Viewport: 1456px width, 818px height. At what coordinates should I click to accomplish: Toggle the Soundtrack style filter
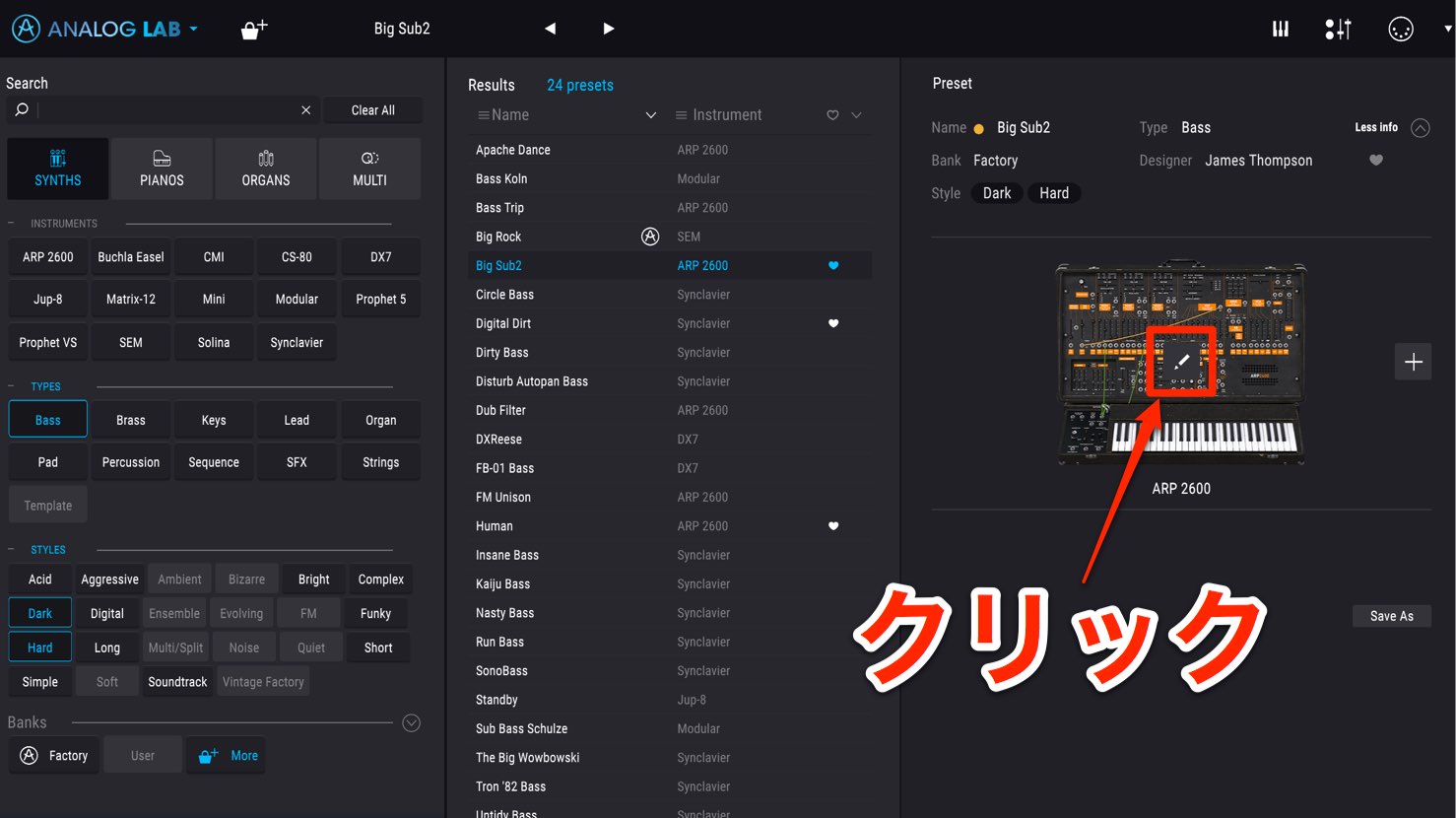click(178, 682)
